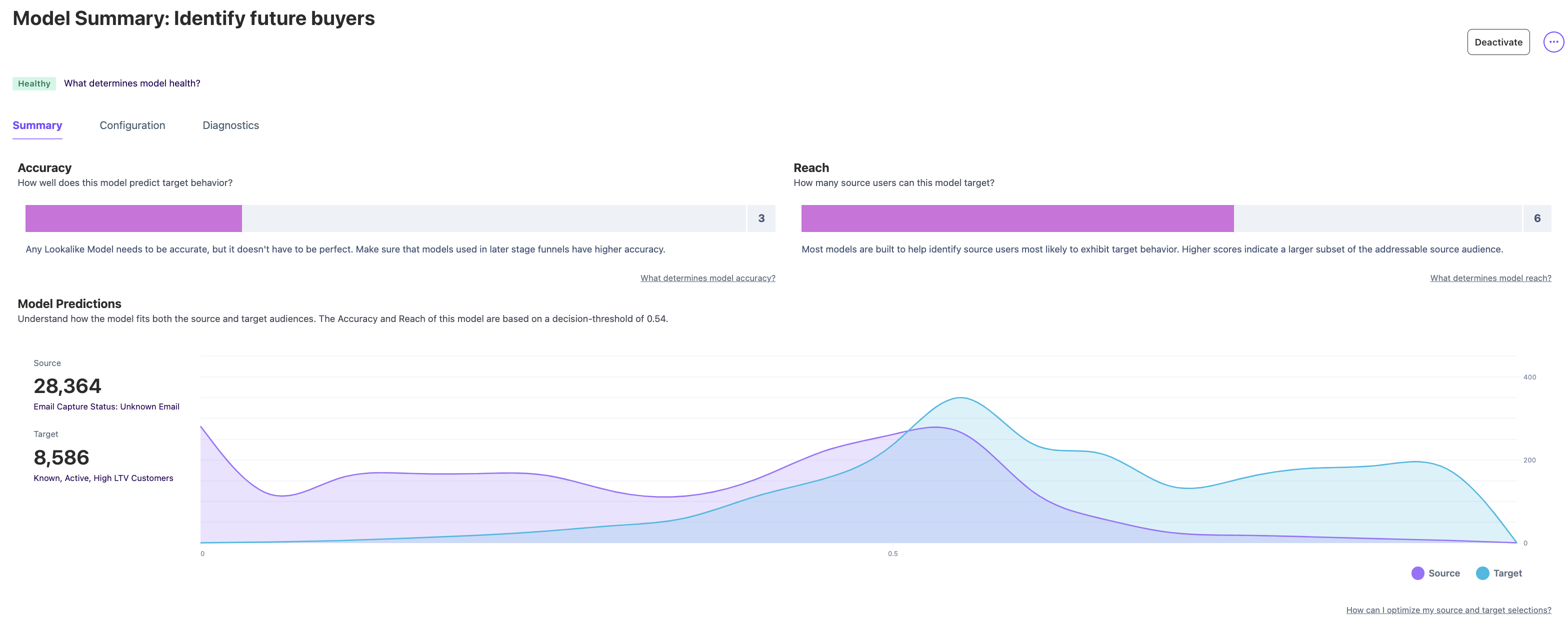Select the Summary tab

[37, 125]
